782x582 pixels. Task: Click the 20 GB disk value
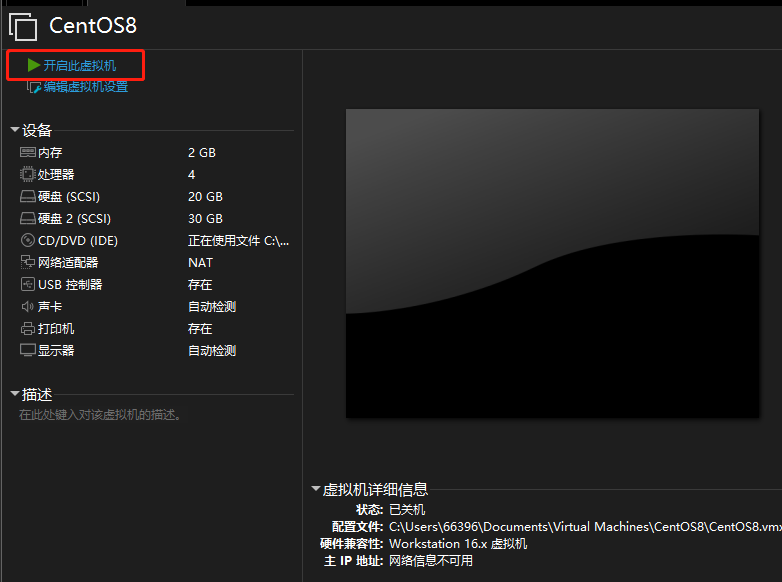point(205,196)
